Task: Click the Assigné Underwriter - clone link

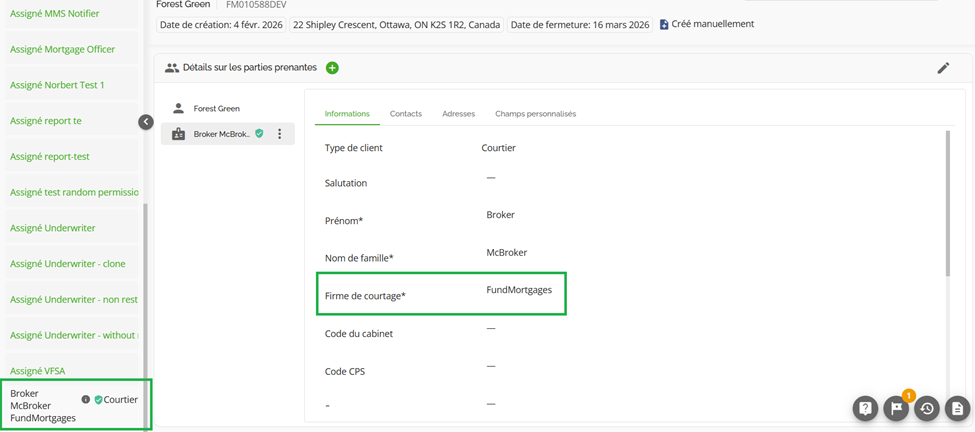Action: (68, 264)
